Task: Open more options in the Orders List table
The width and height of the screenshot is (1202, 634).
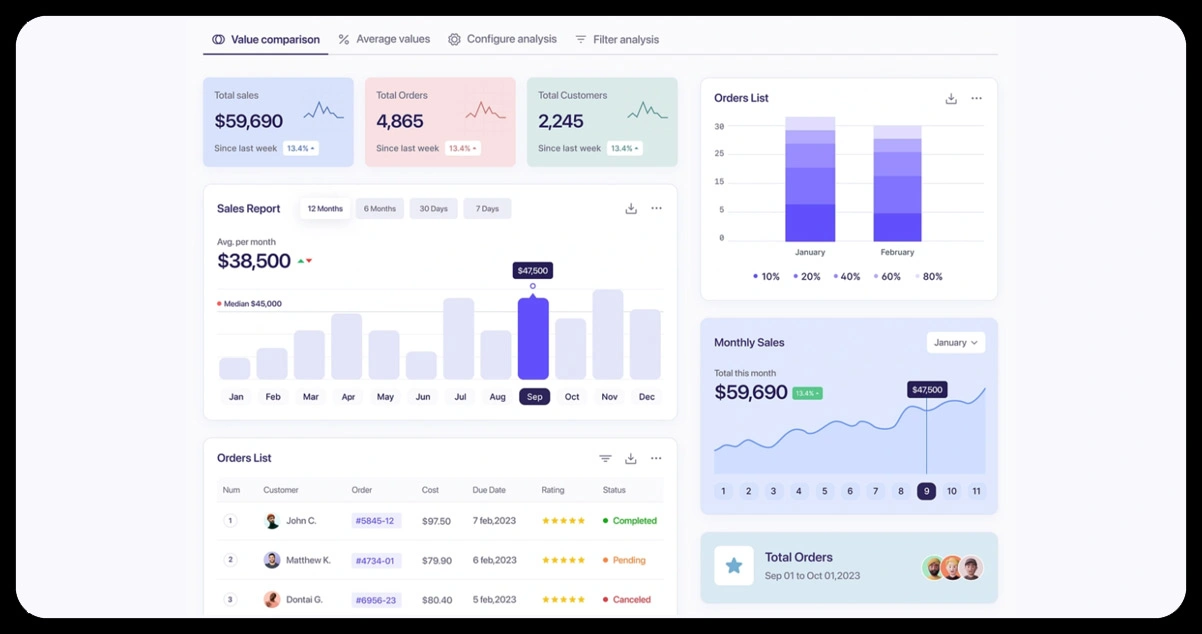Action: pos(656,457)
